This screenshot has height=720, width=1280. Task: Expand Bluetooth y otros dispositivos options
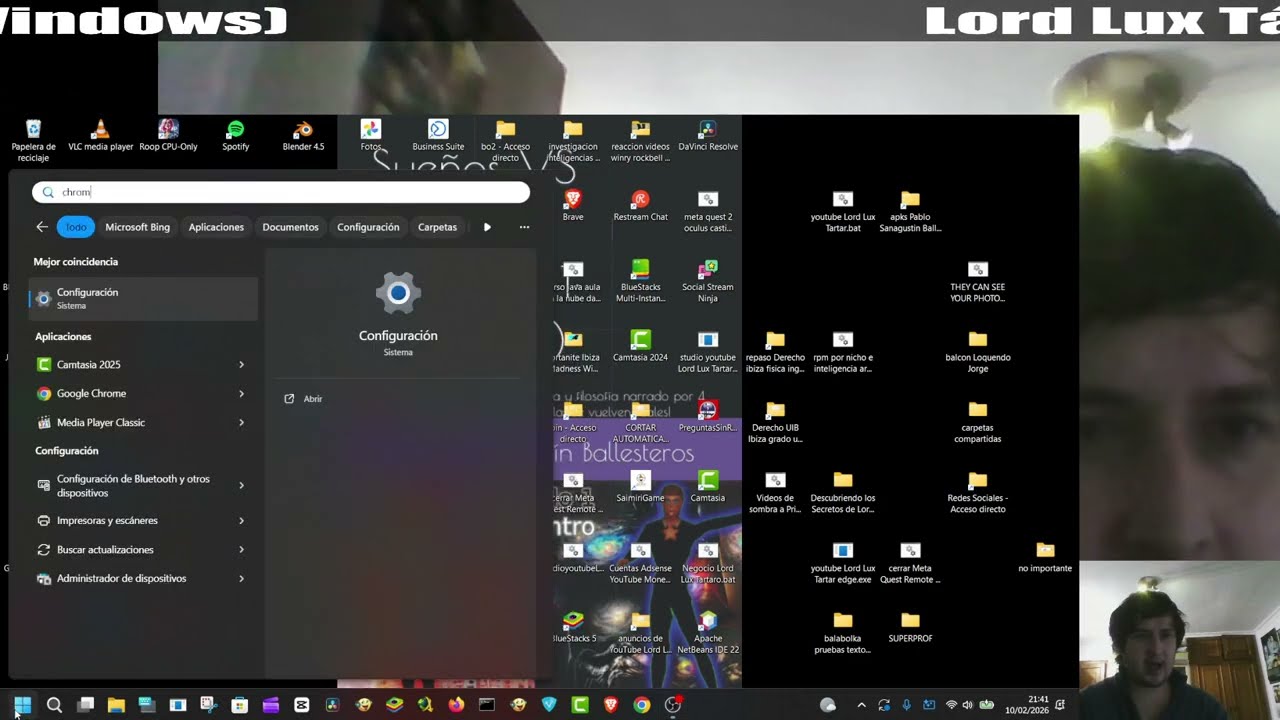point(241,486)
